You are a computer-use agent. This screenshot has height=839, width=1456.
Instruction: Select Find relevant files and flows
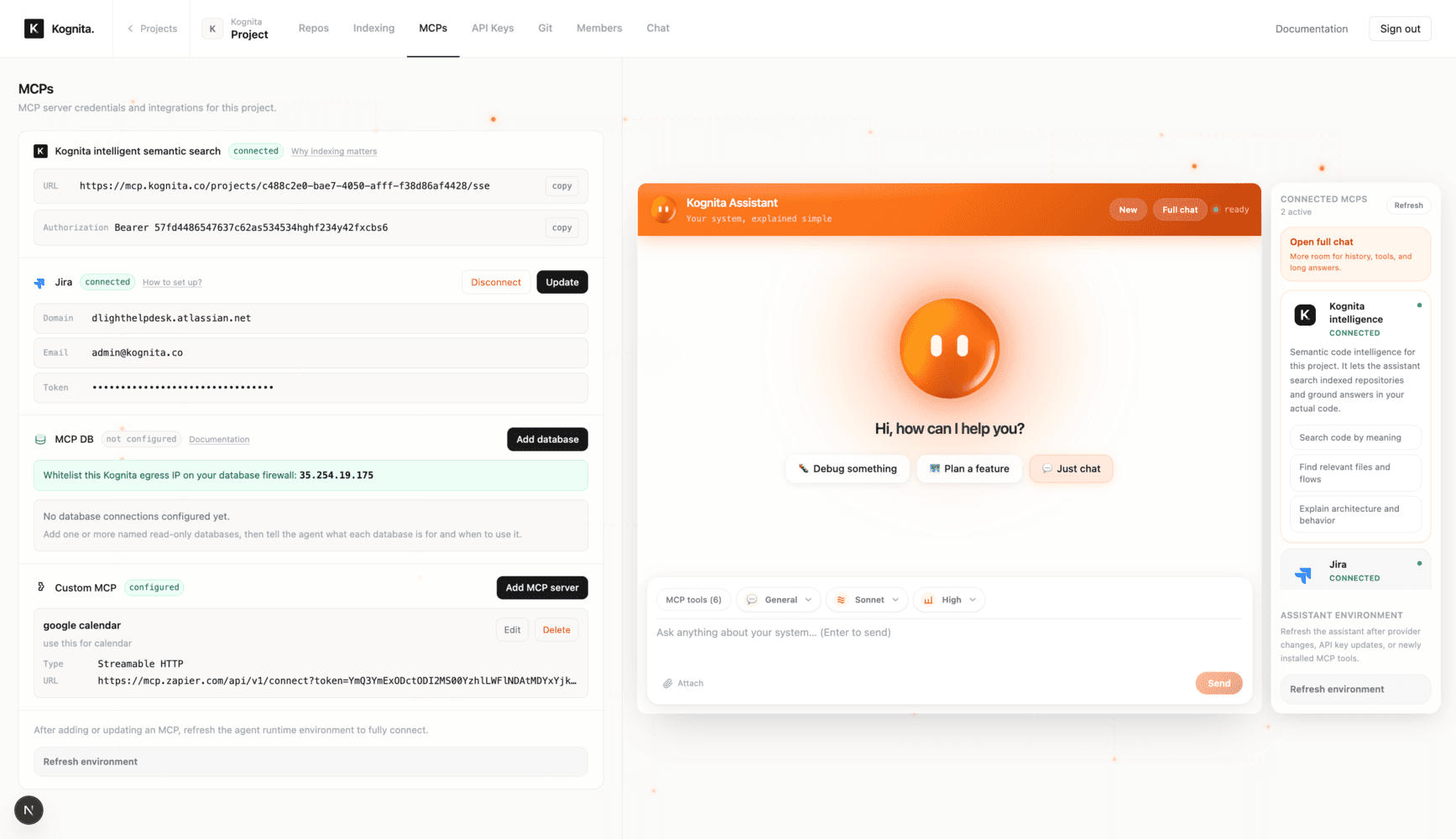click(x=1355, y=473)
